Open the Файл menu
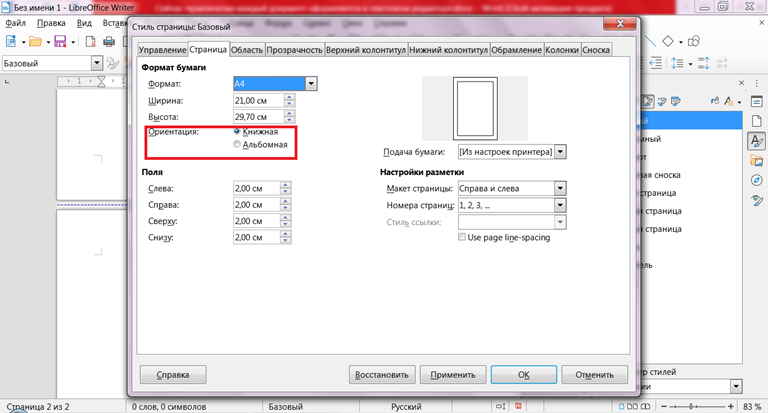 (16, 23)
